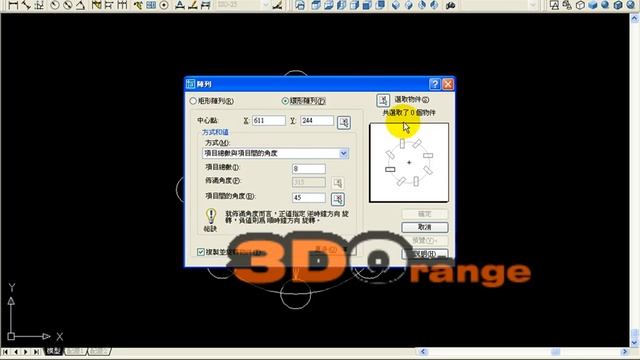
Task: Open the method (方式) dropdown
Action: click(344, 153)
